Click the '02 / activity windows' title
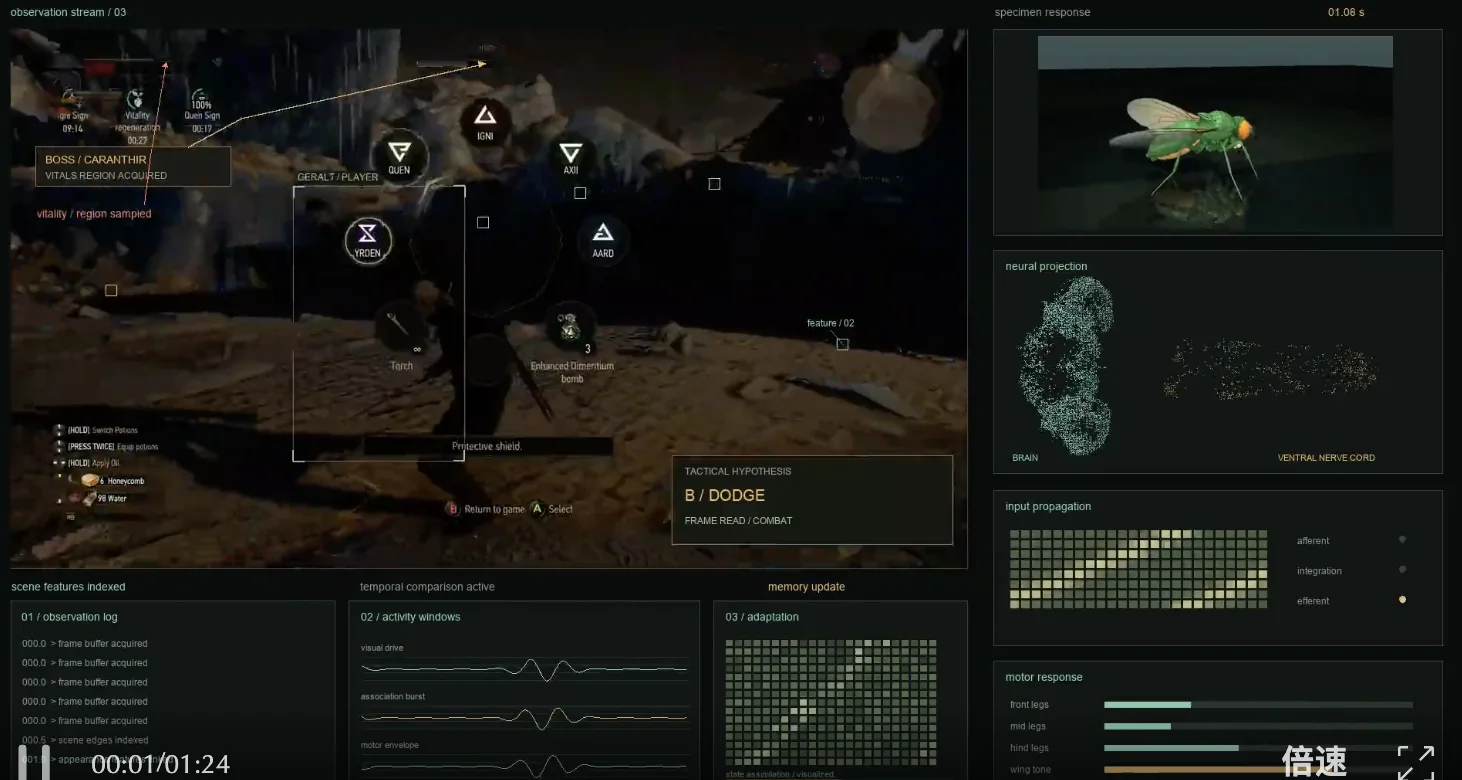This screenshot has width=1462, height=780. (411, 617)
